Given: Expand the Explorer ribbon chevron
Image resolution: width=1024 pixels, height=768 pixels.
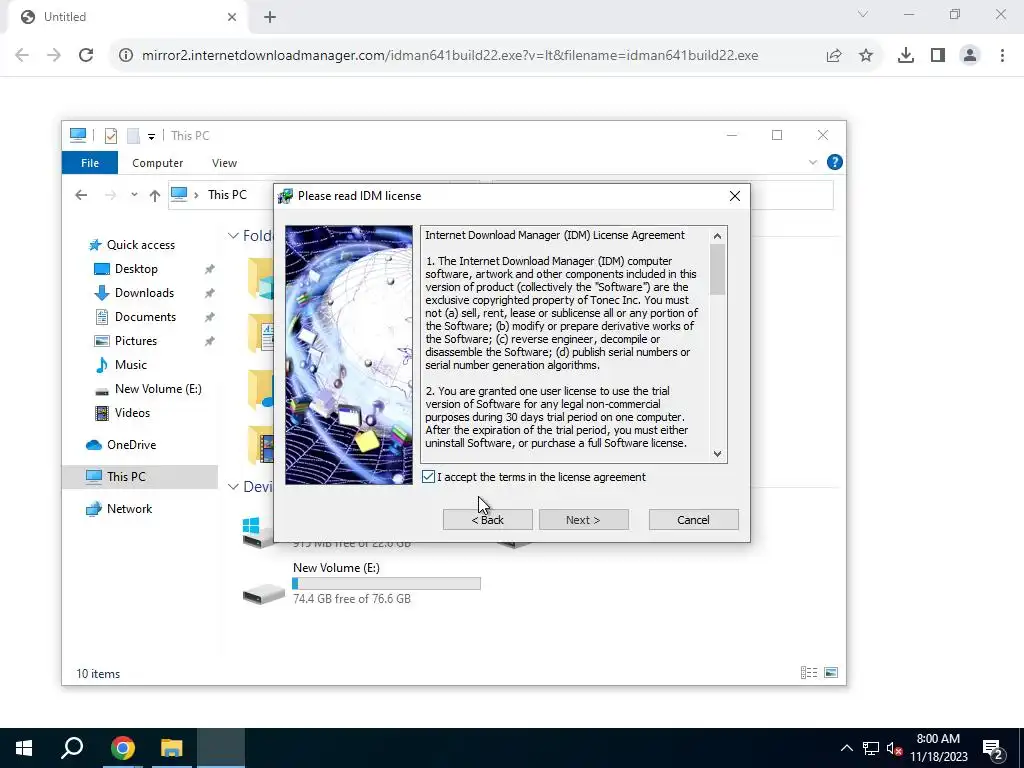Looking at the screenshot, I should point(813,163).
